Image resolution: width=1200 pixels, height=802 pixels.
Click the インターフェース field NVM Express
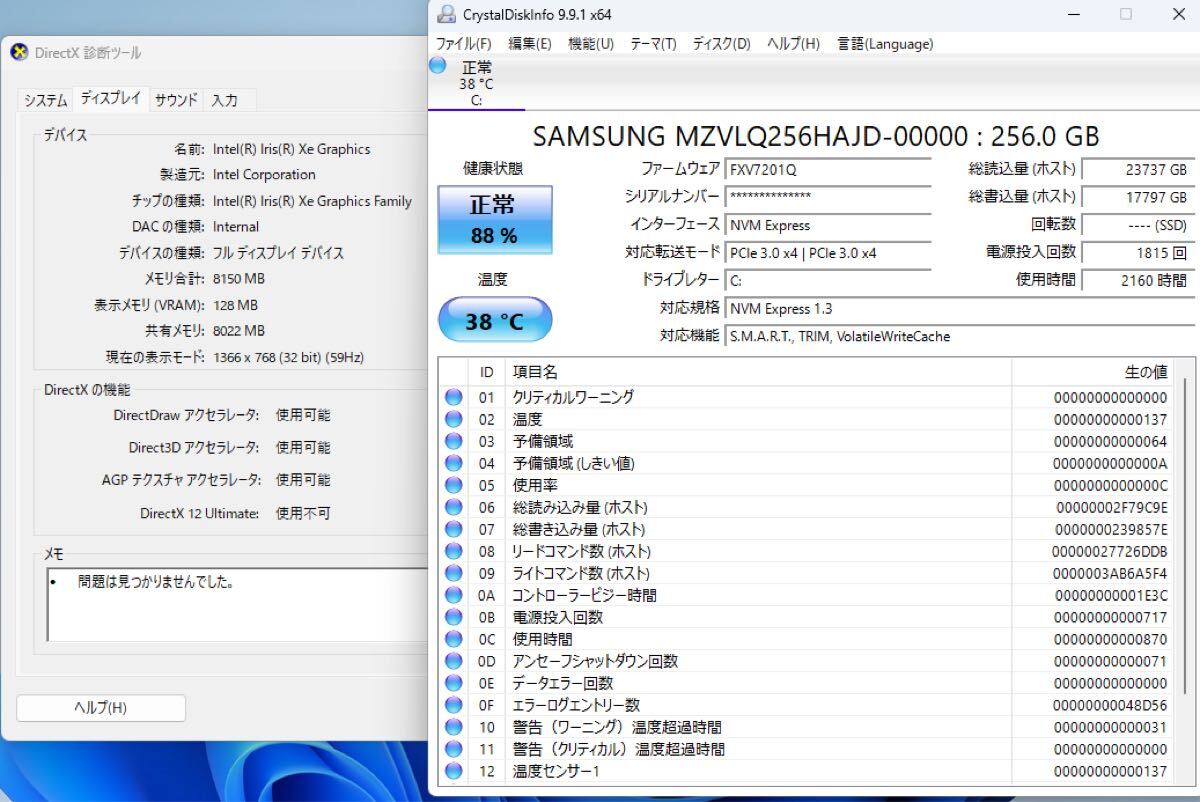828,225
